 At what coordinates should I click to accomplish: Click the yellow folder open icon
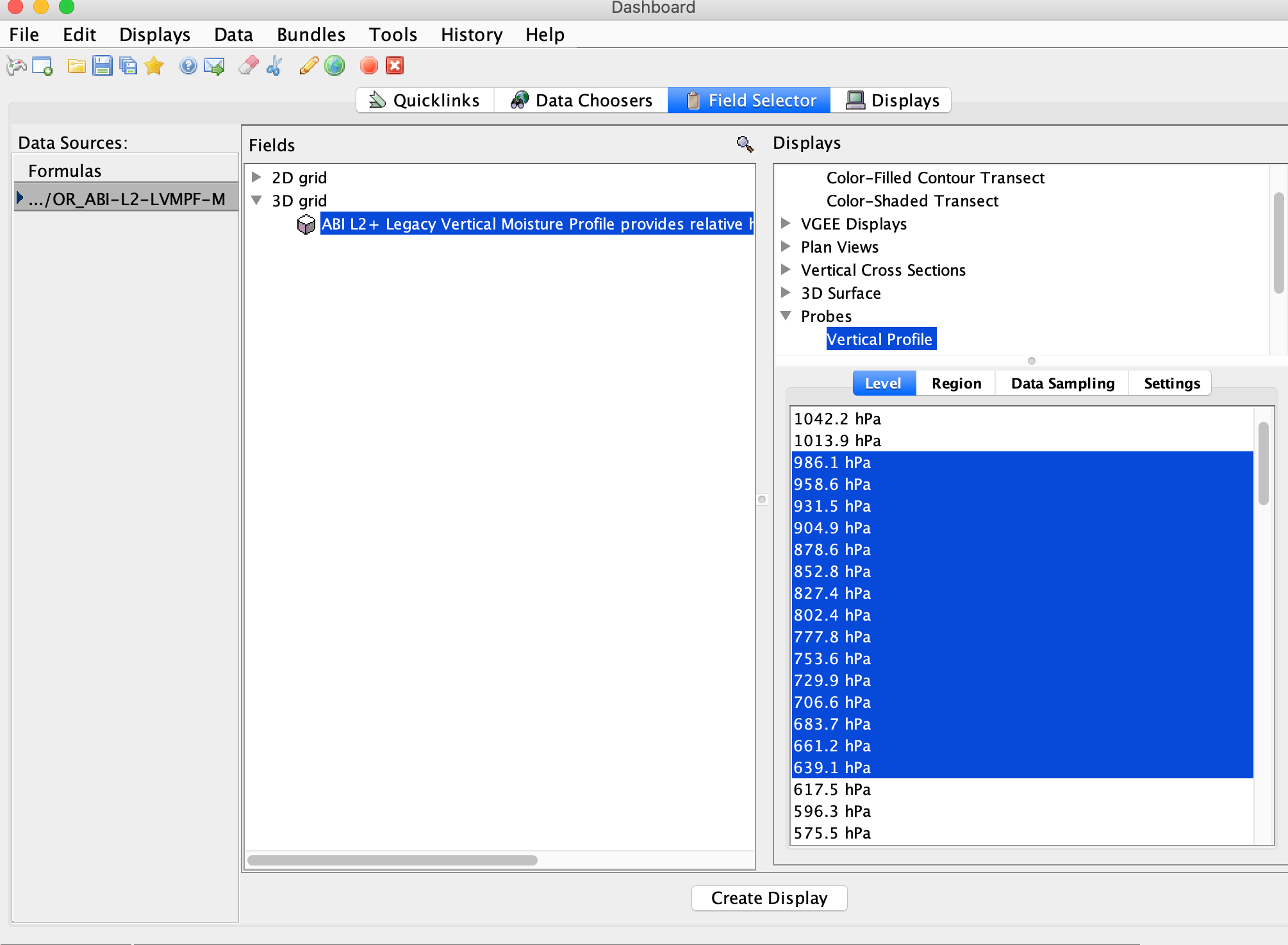point(76,65)
